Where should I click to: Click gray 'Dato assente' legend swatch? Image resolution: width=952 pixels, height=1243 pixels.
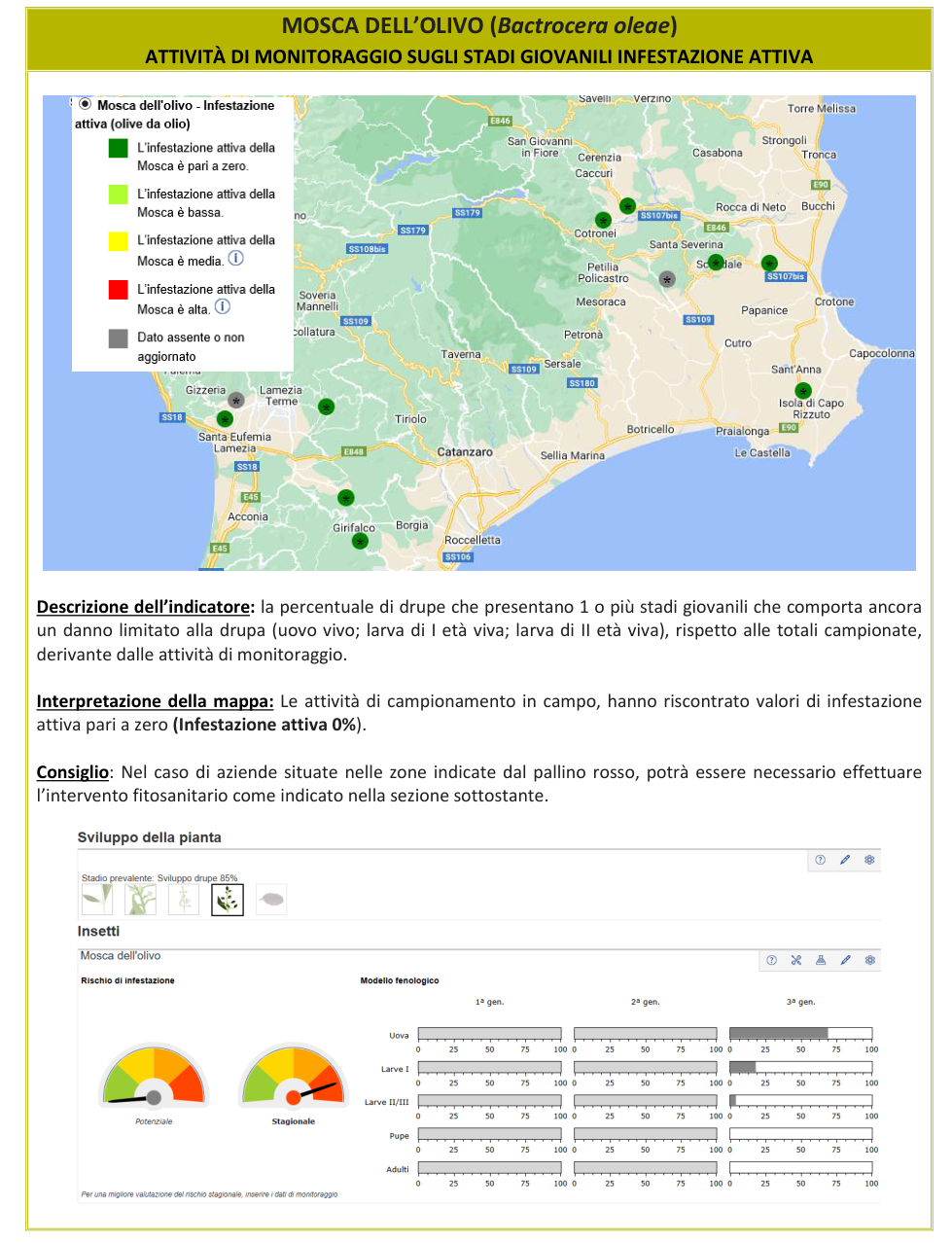tap(118, 337)
